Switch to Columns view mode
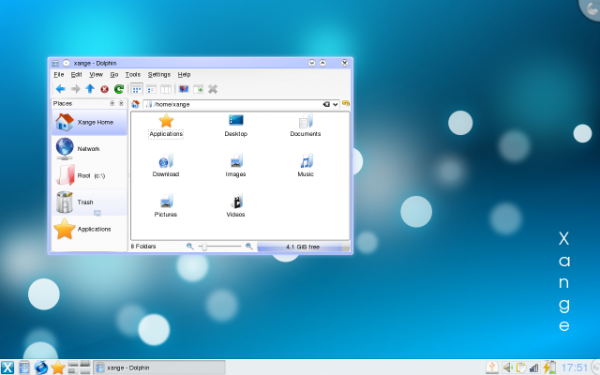Viewport: 600px width, 375px height. (166, 90)
